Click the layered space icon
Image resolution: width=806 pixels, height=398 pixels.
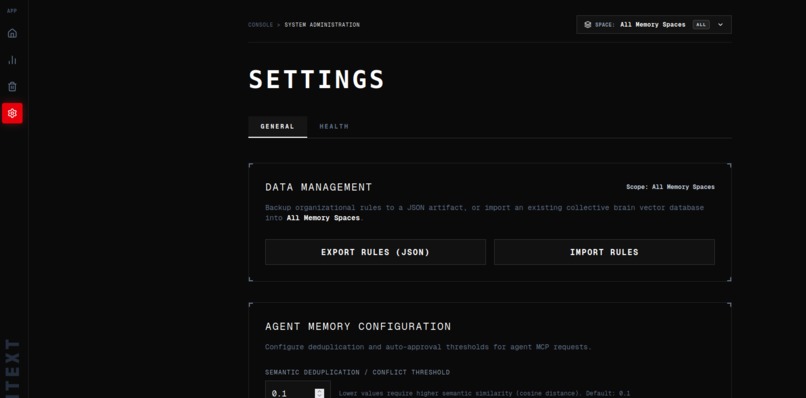tap(588, 24)
